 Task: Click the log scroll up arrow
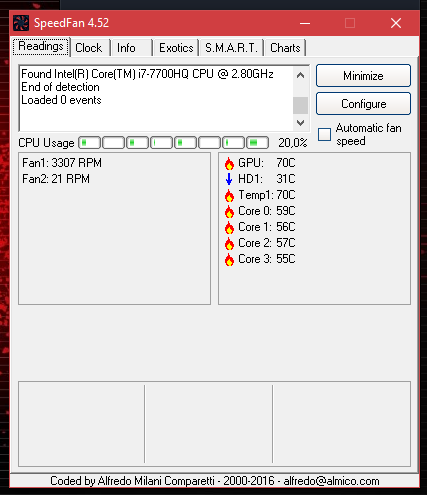(x=300, y=75)
